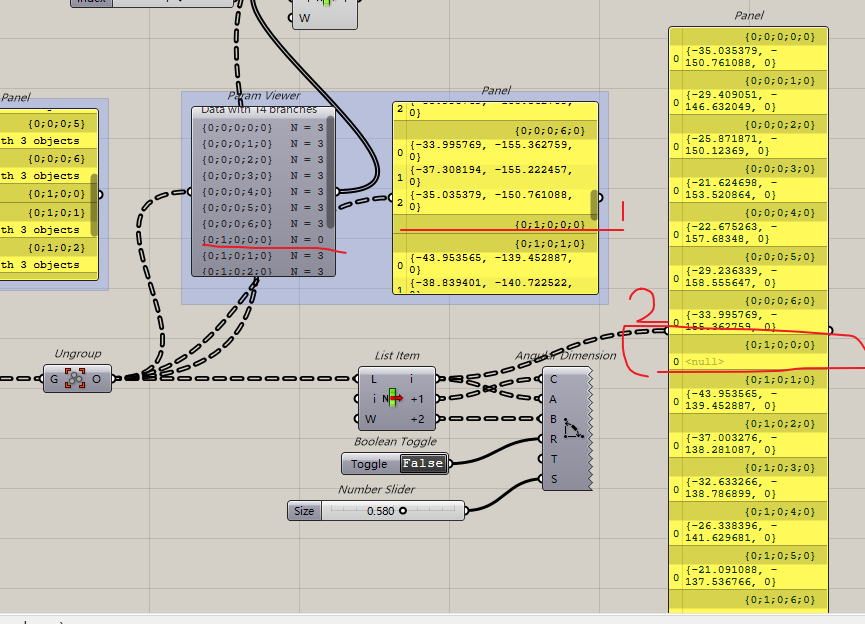865x624 pixels.
Task: Select branch {0;1;0;1;0} in Param Viewer
Action: click(263, 255)
